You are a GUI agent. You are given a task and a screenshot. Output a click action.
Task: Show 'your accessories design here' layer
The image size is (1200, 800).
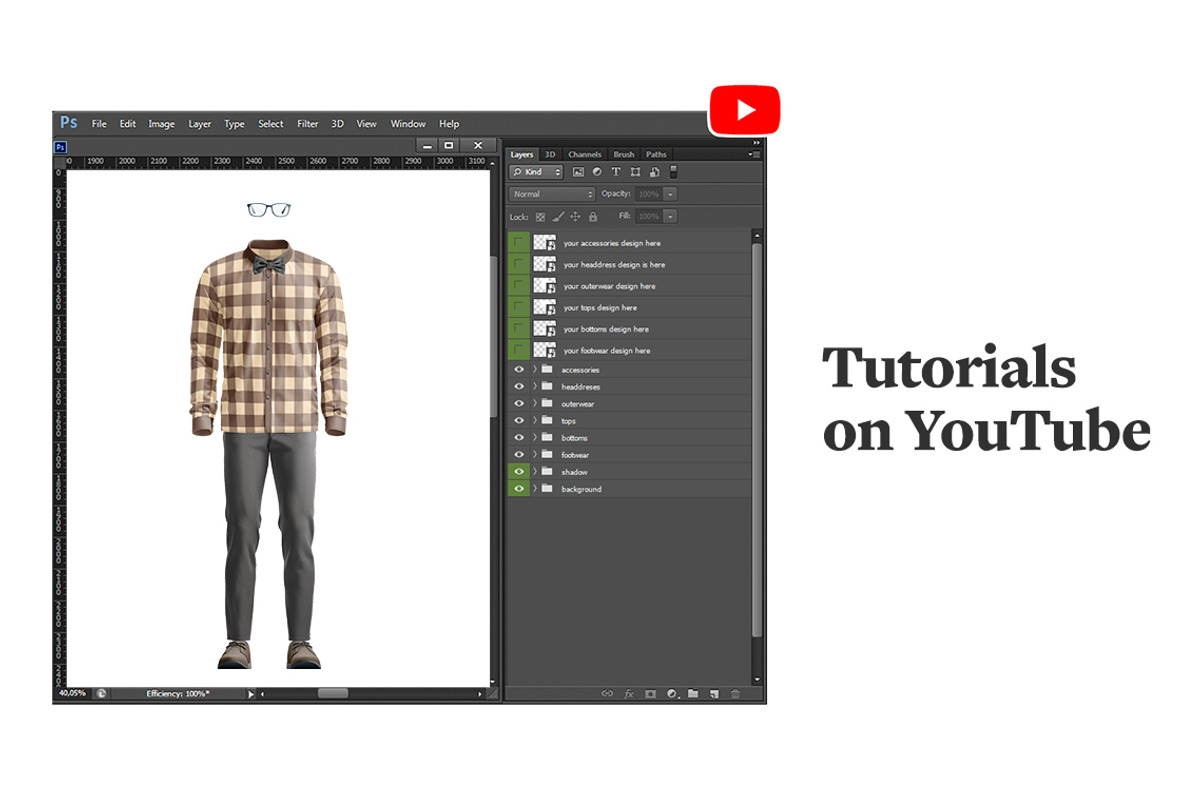pyautogui.click(x=519, y=243)
